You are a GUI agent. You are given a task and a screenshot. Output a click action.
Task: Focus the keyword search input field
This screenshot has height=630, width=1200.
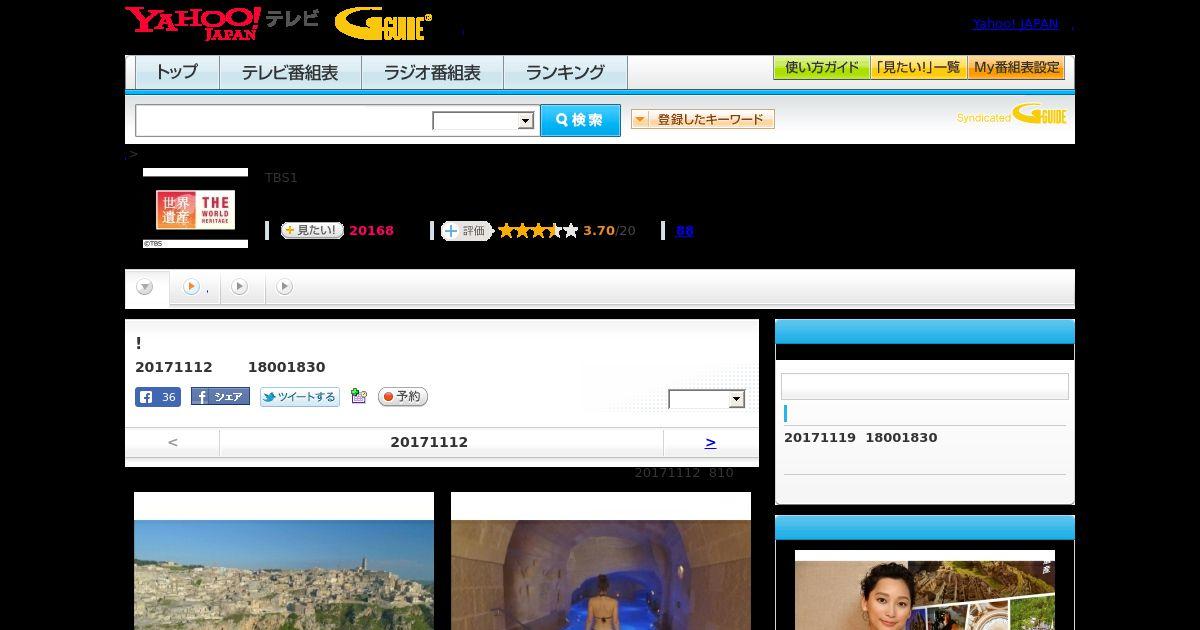tap(283, 120)
